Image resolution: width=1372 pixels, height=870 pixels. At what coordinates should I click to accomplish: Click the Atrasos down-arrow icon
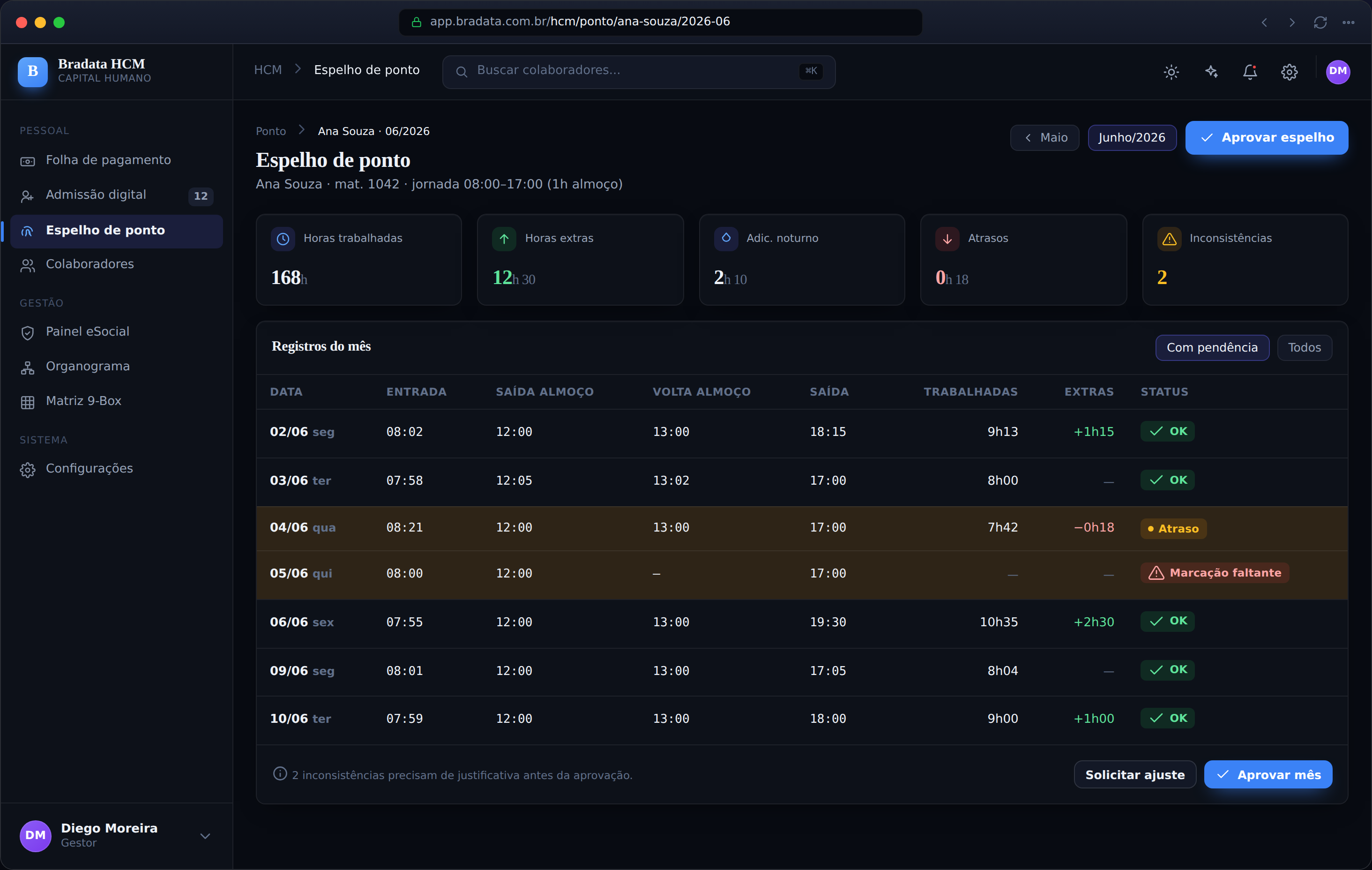click(947, 239)
